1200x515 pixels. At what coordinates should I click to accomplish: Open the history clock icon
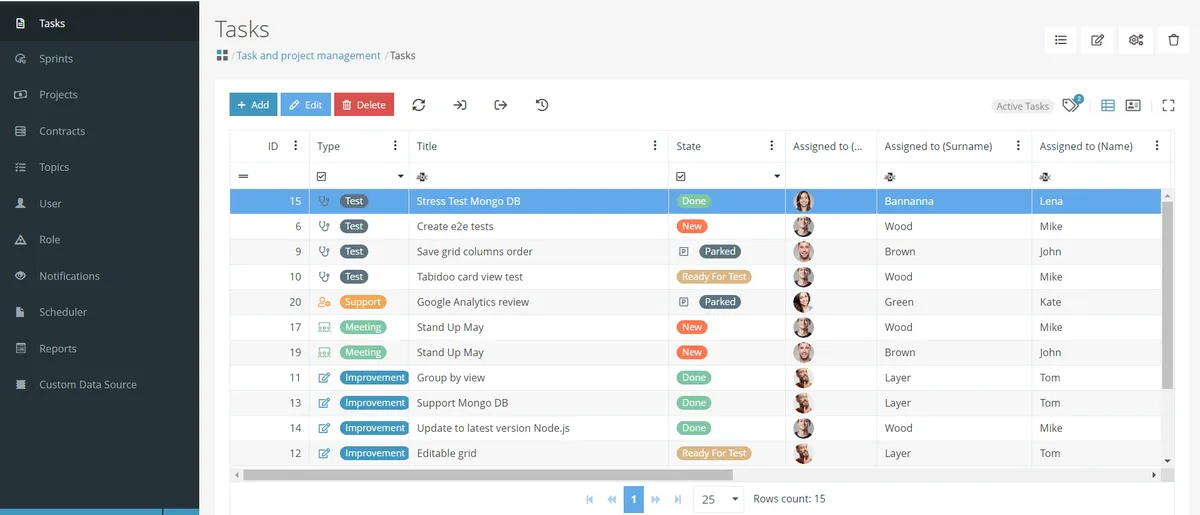[x=542, y=105]
